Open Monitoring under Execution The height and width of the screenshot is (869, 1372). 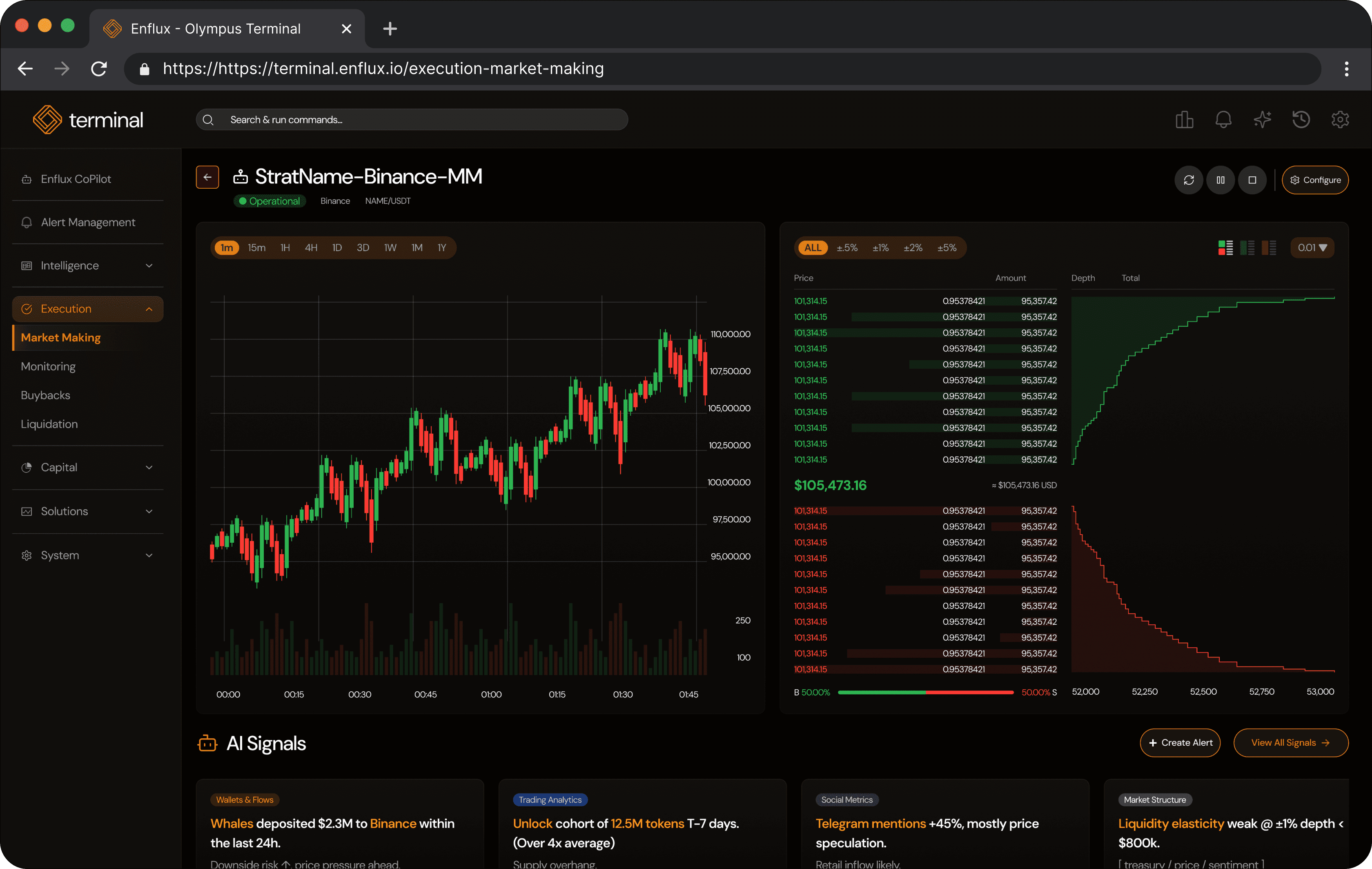click(x=49, y=366)
